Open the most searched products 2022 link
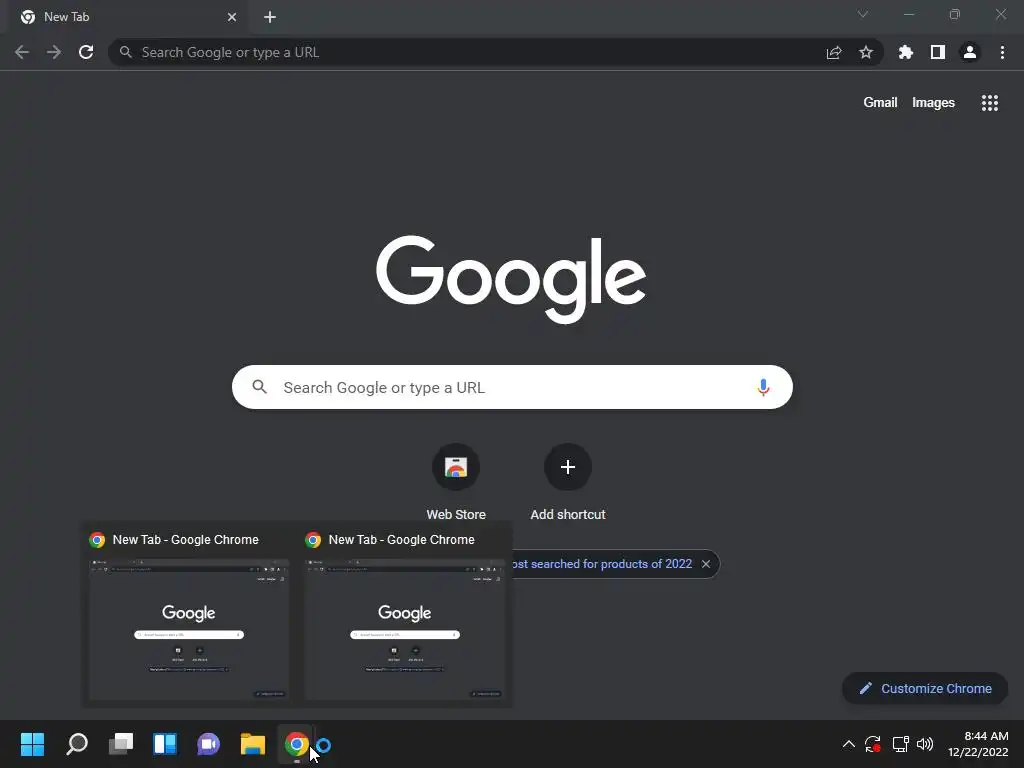 click(601, 564)
